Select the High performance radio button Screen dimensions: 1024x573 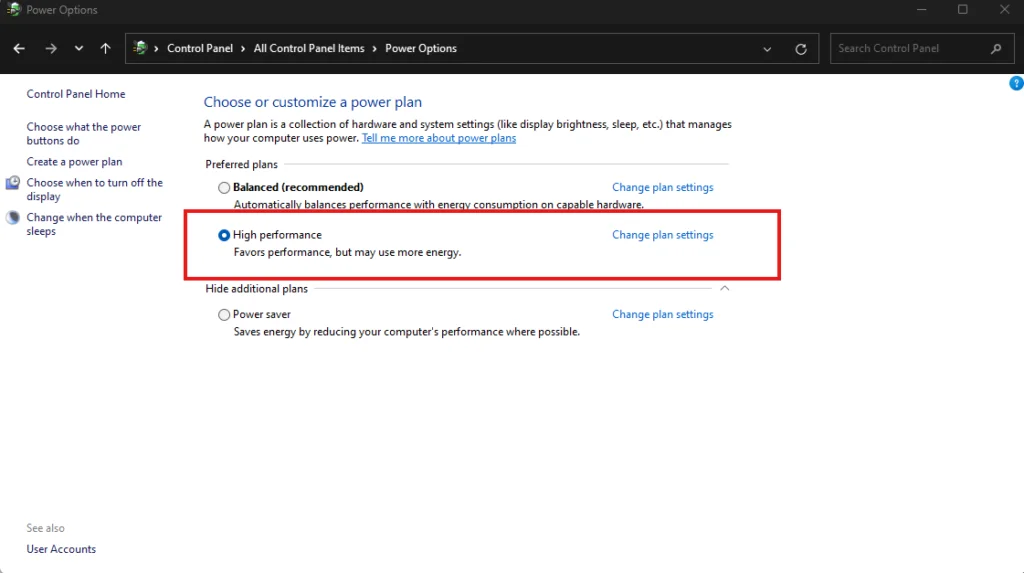click(x=224, y=235)
